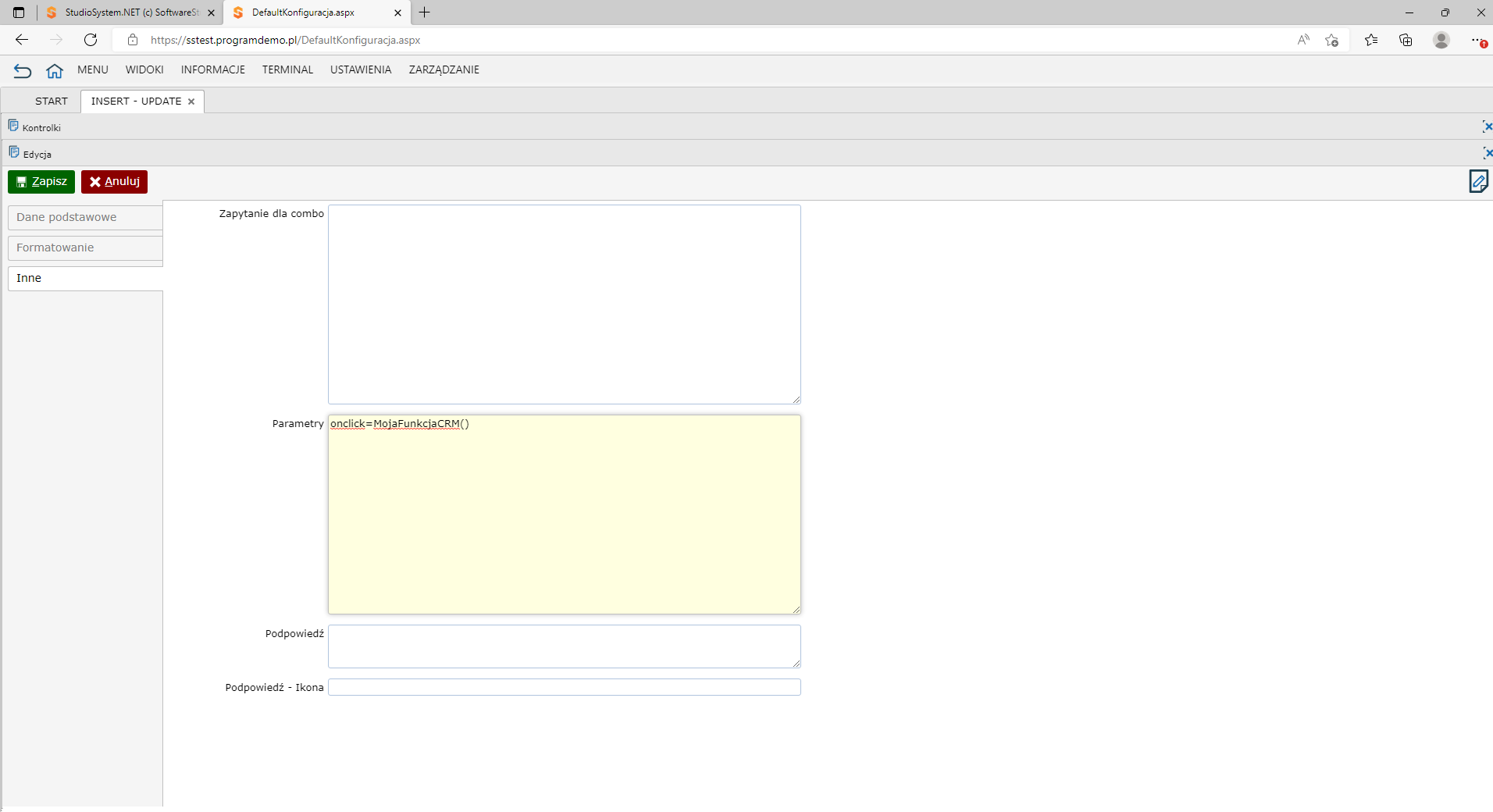Open the browser profile avatar
The width and height of the screenshot is (1493, 812).
click(1441, 40)
